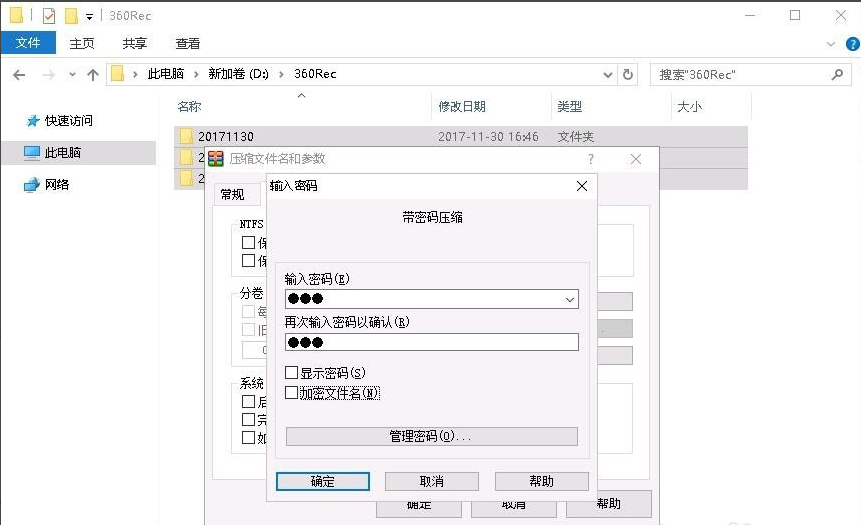The image size is (861, 525).
Task: Click the new folder icon in title bar
Action: tap(71, 16)
